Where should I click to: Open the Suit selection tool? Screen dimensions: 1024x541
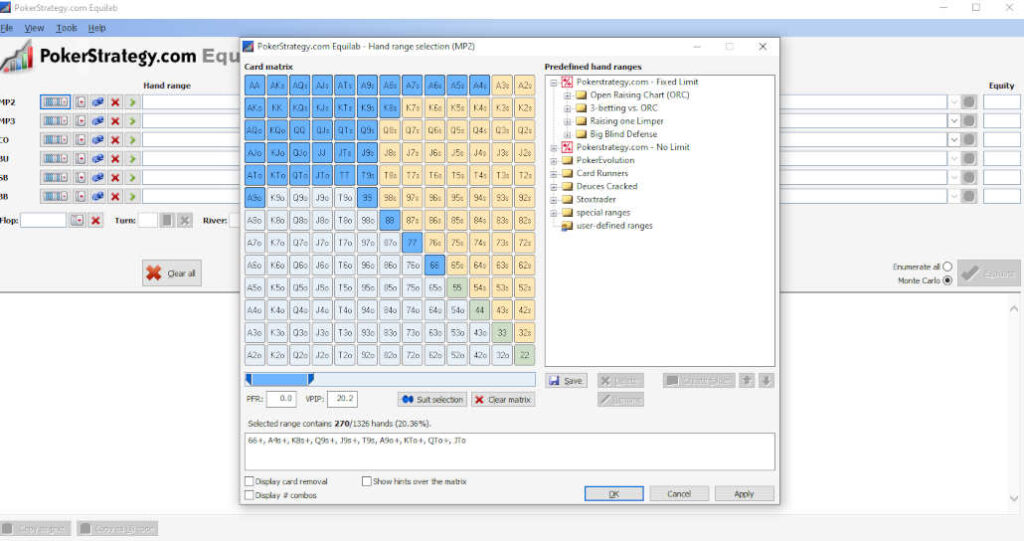click(x=432, y=399)
